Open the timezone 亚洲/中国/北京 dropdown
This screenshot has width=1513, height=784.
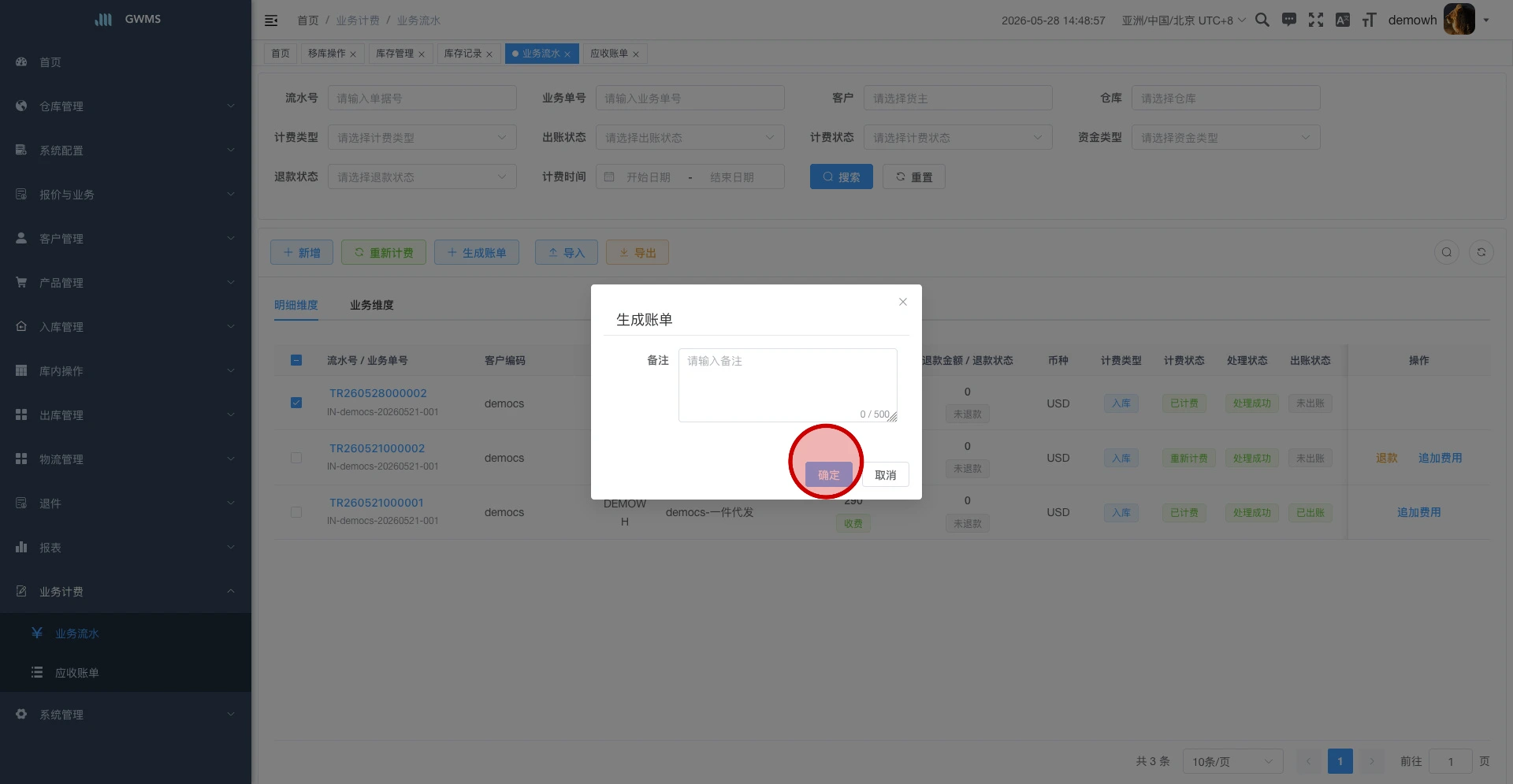click(x=1184, y=20)
